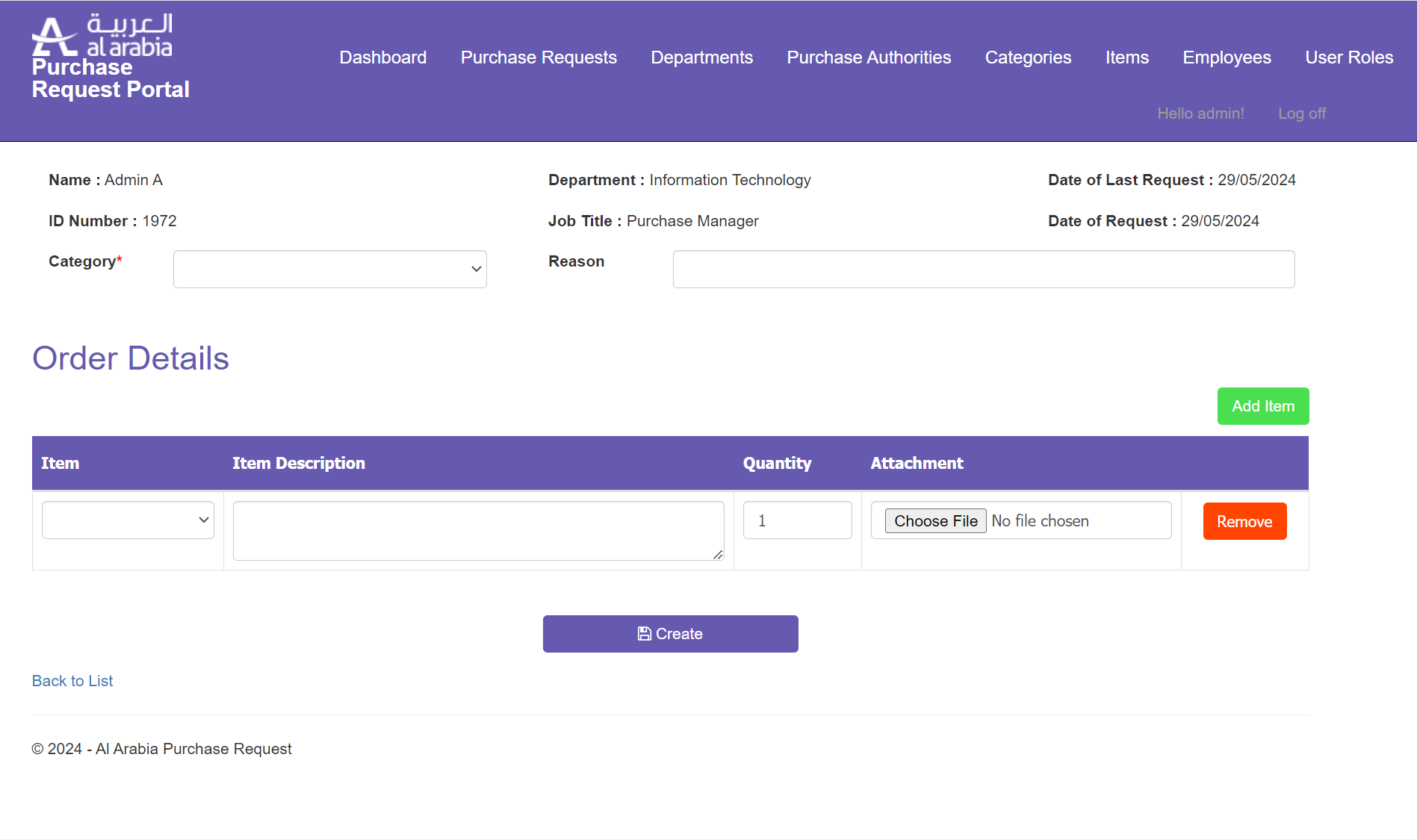Screen dimensions: 1417x840
Task: Click the save icon on Create button
Action: [x=644, y=634]
